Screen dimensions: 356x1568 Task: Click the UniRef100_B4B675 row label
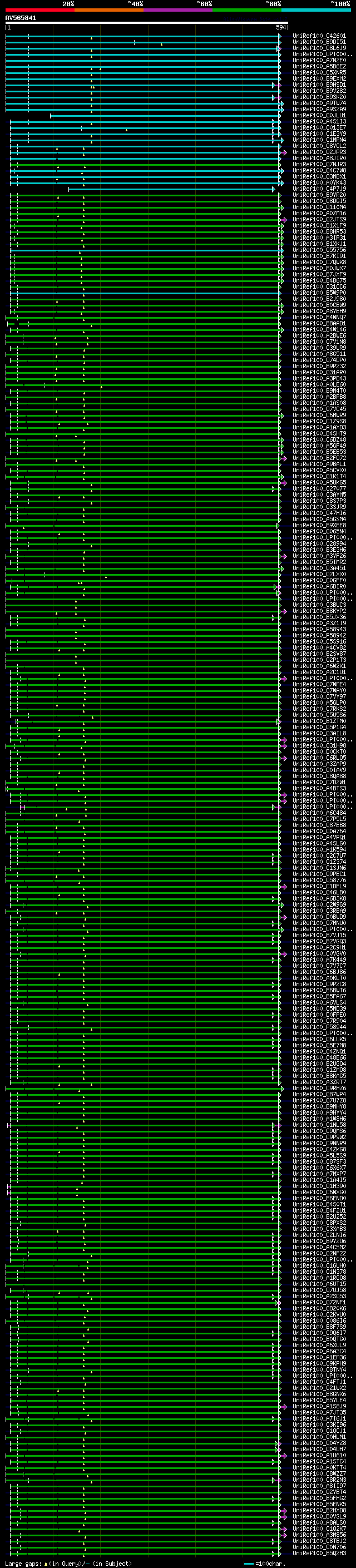coord(319,280)
